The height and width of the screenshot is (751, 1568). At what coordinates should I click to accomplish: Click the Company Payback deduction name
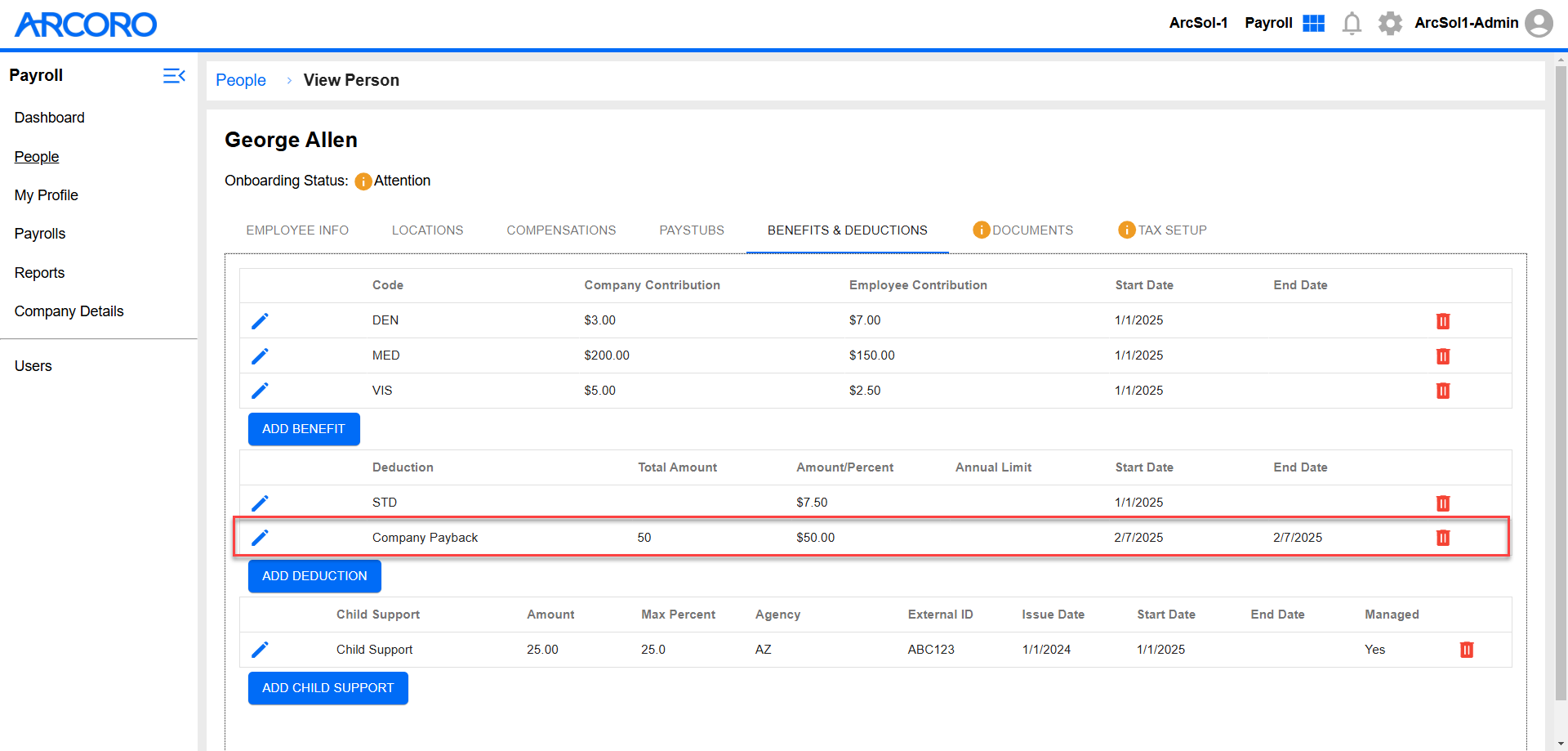(x=425, y=538)
